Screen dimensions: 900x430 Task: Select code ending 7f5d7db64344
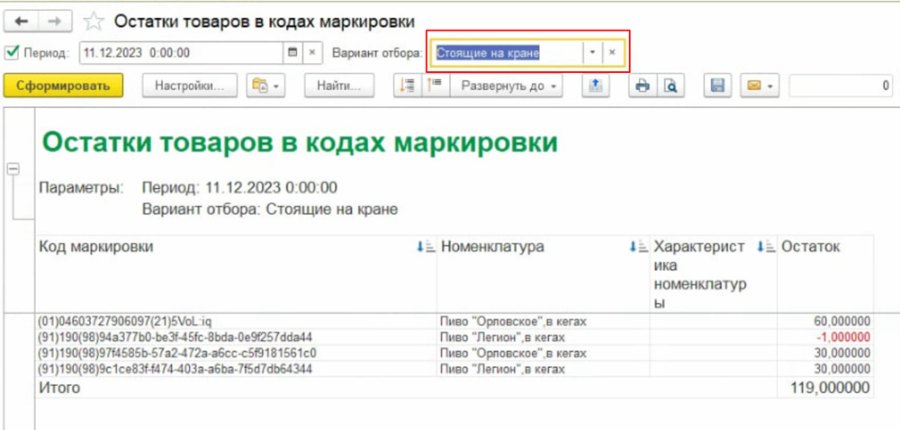click(x=175, y=369)
